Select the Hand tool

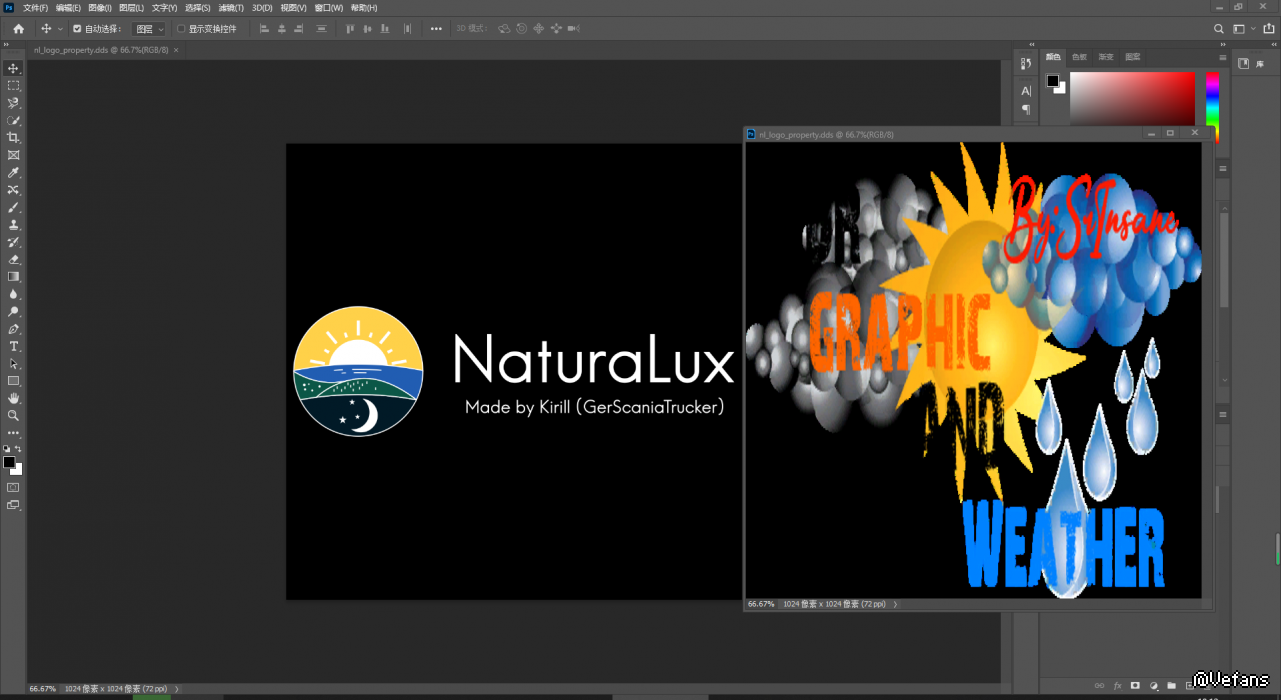point(13,398)
